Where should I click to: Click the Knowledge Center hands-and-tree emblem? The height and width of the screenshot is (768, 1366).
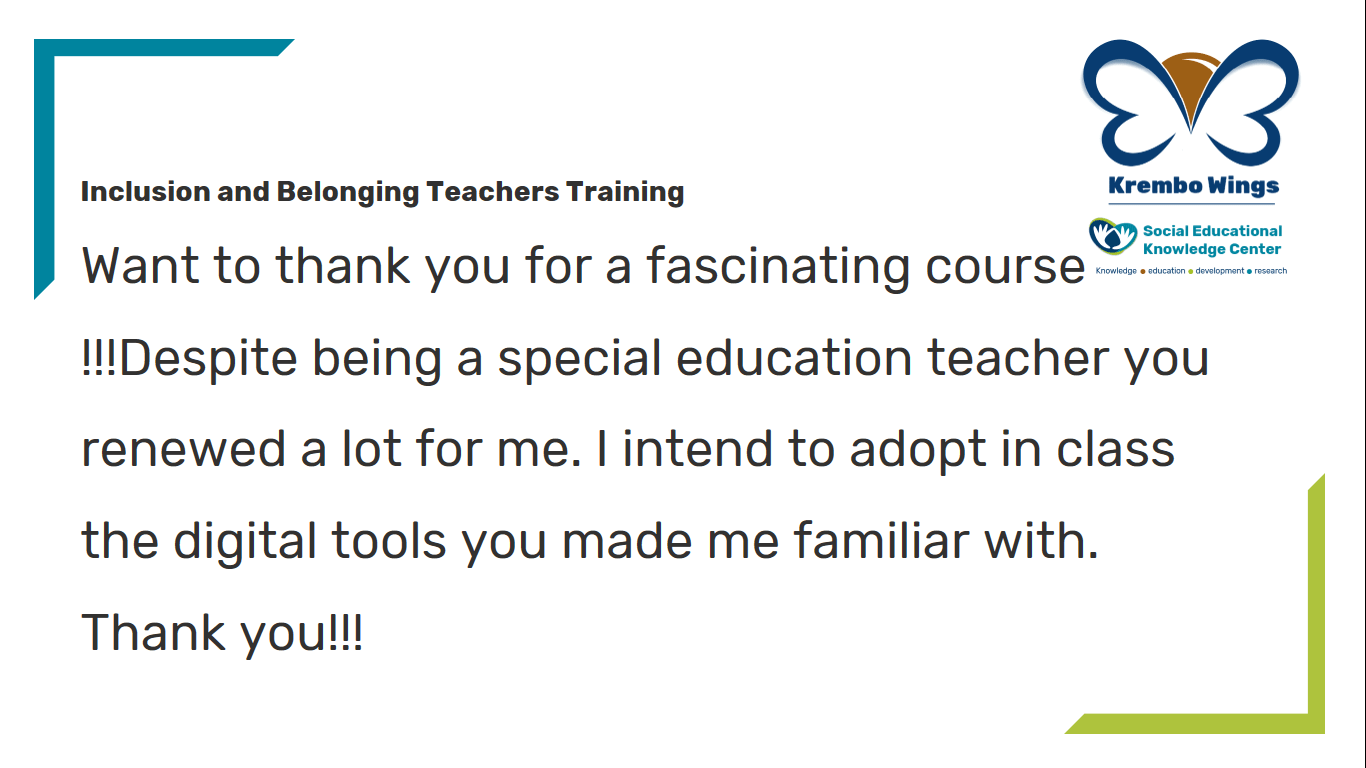(1113, 236)
